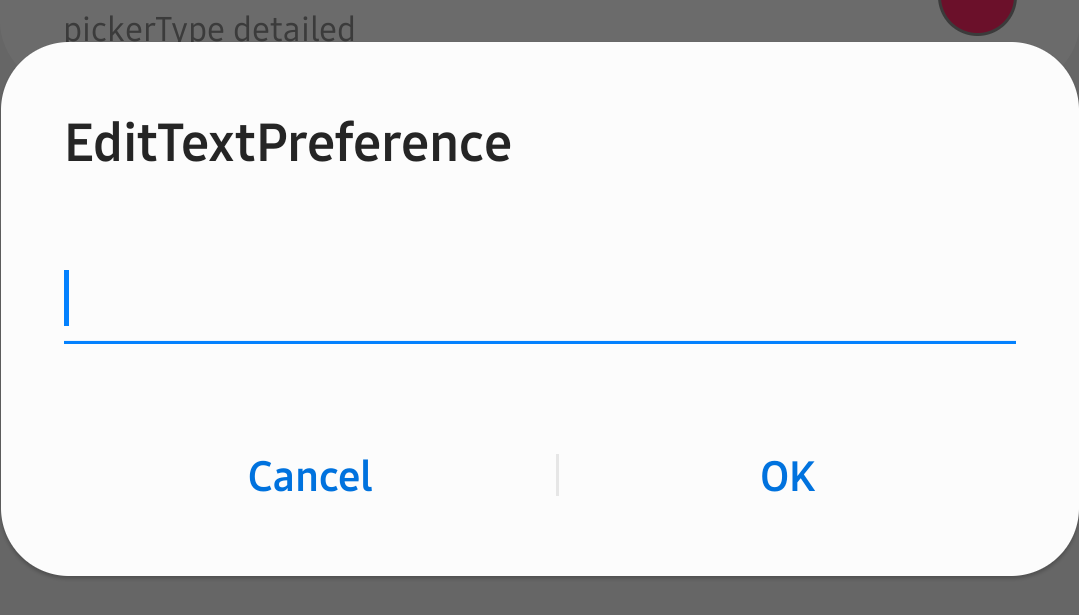This screenshot has height=615, width=1079.
Task: Save the preference using the OK label
Action: pos(788,477)
